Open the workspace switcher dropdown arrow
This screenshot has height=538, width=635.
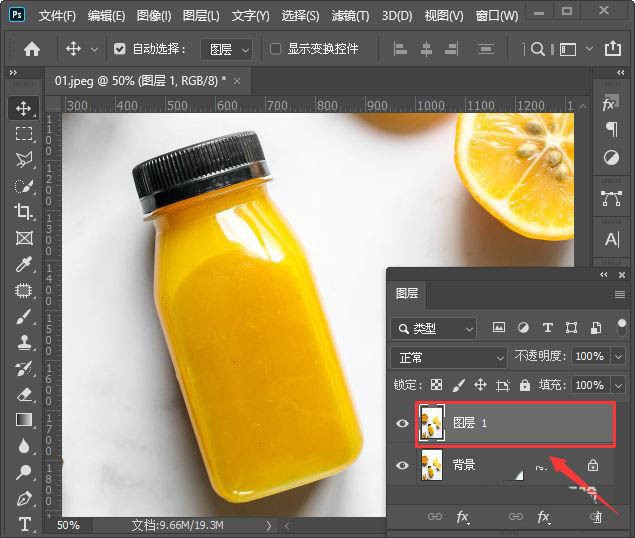[589, 49]
